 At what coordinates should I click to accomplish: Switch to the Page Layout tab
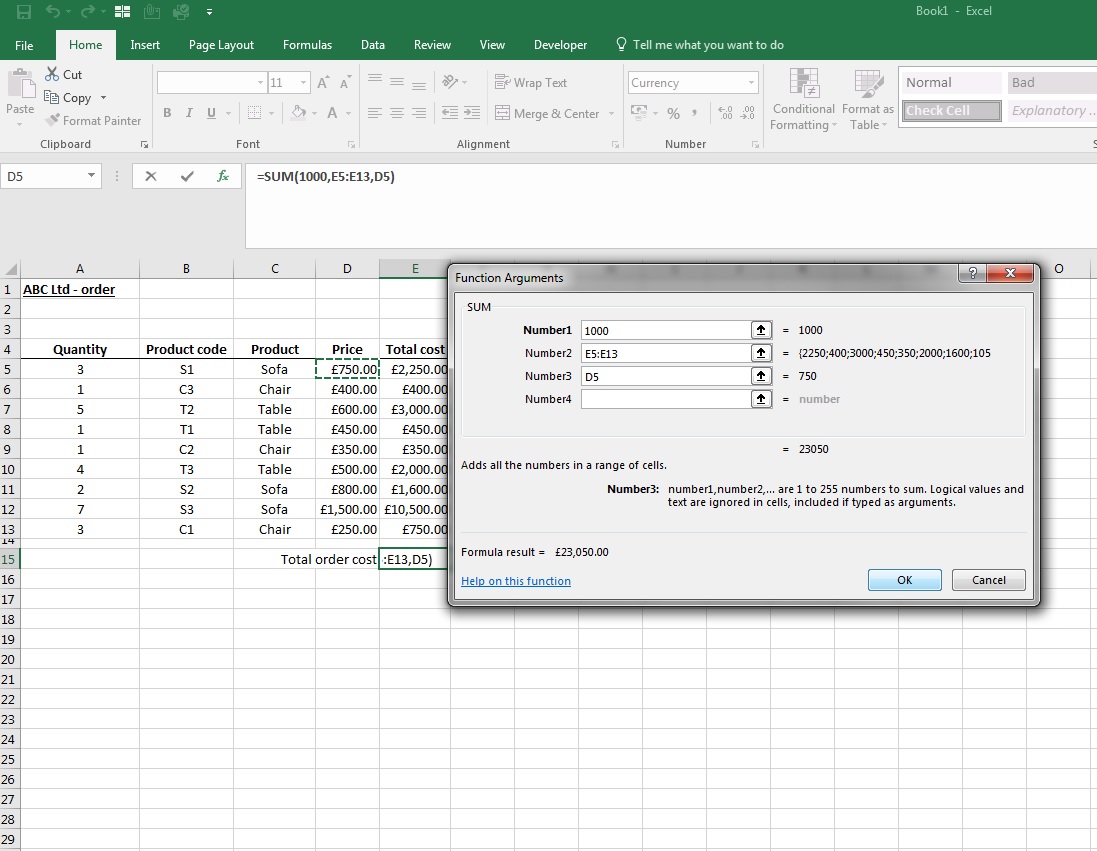[x=221, y=45]
